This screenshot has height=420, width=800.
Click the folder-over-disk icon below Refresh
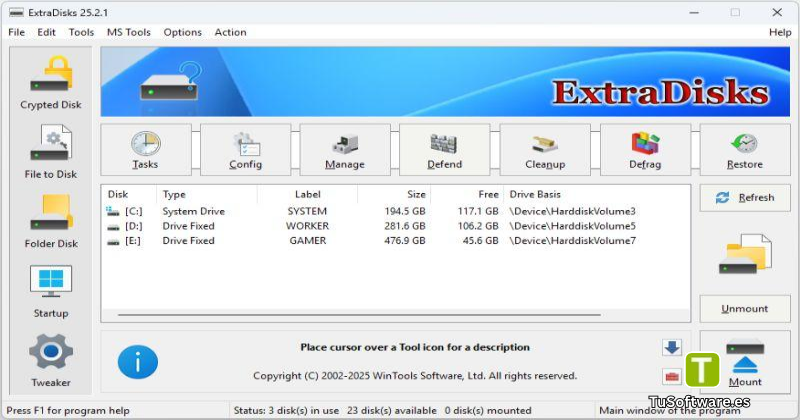(x=745, y=254)
